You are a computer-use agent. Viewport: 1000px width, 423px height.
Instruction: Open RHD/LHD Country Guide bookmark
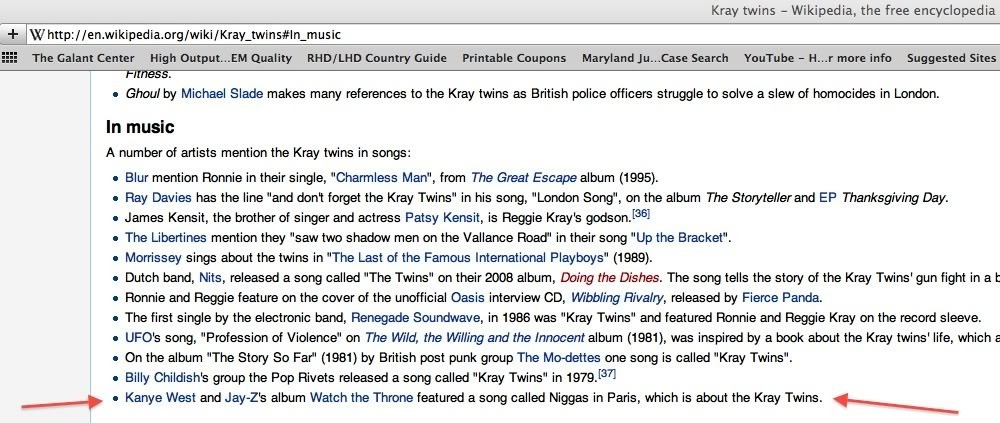pos(377,58)
